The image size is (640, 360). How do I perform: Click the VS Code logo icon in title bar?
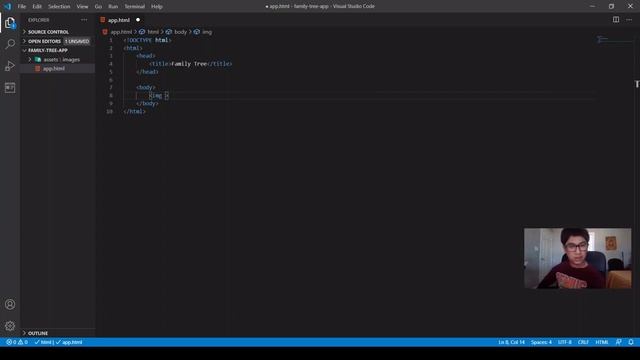coord(7,7)
